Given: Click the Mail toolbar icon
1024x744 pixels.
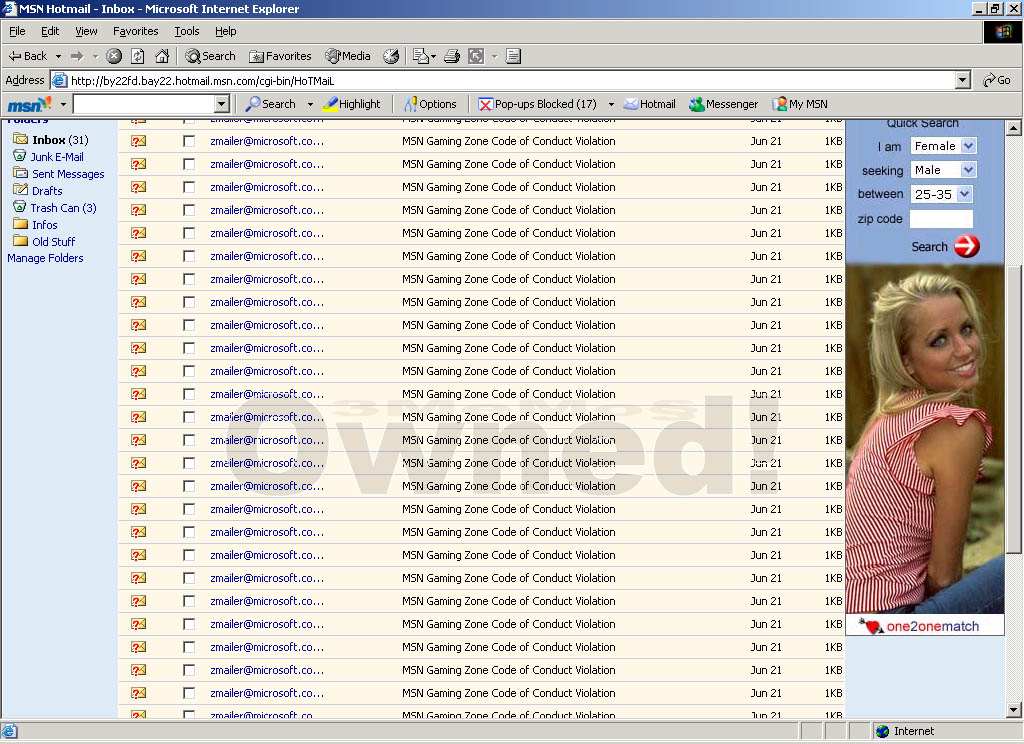Looking at the screenshot, I should (x=420, y=56).
